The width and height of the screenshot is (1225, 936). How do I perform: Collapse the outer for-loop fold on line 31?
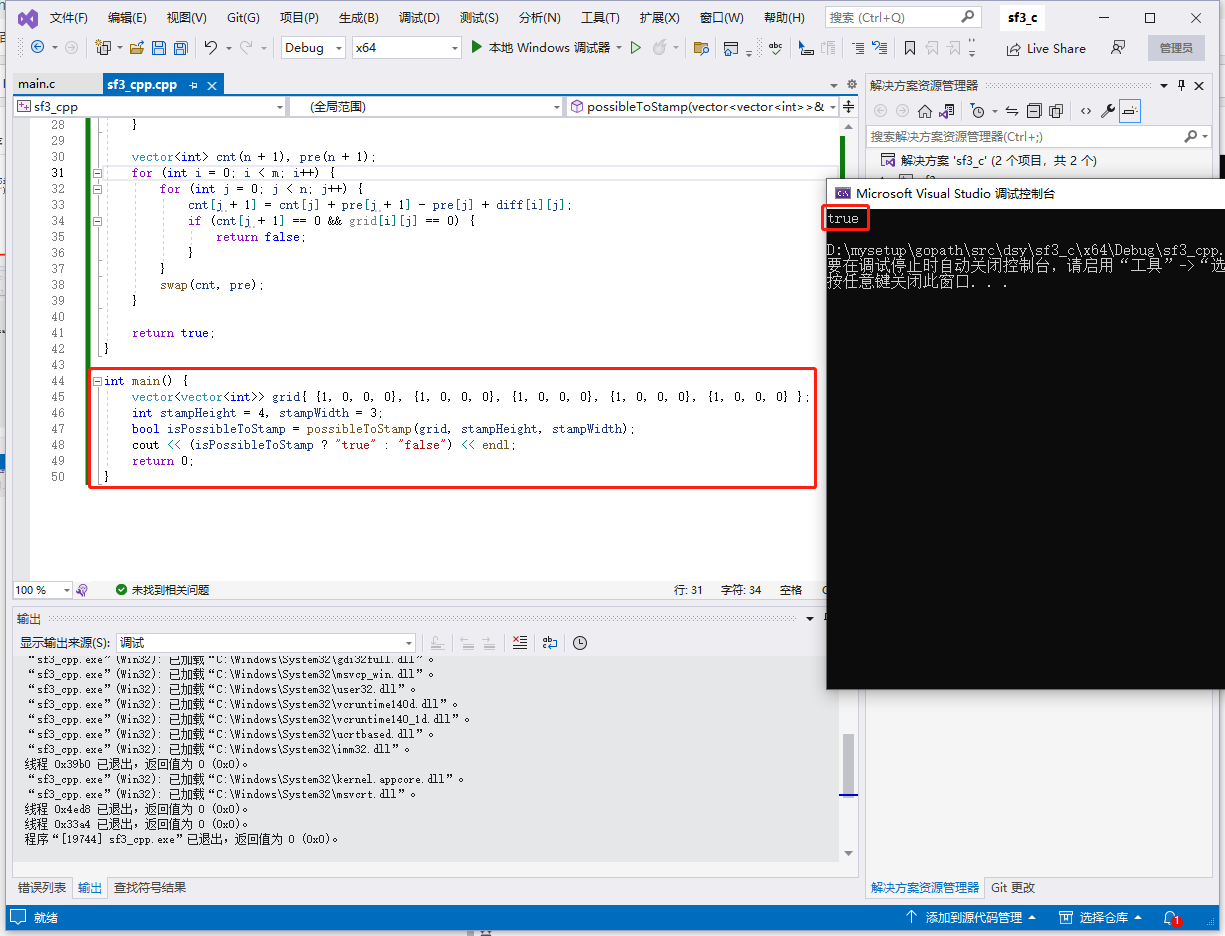click(x=97, y=173)
